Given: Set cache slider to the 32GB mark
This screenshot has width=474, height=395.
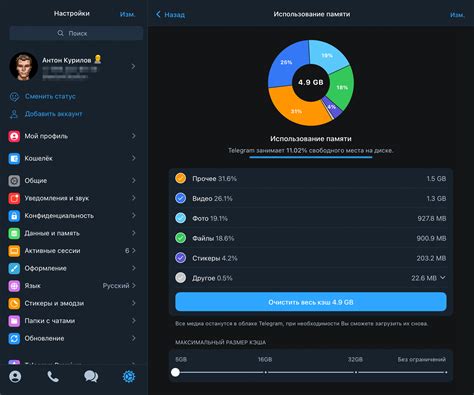Looking at the screenshot, I should coord(356,372).
